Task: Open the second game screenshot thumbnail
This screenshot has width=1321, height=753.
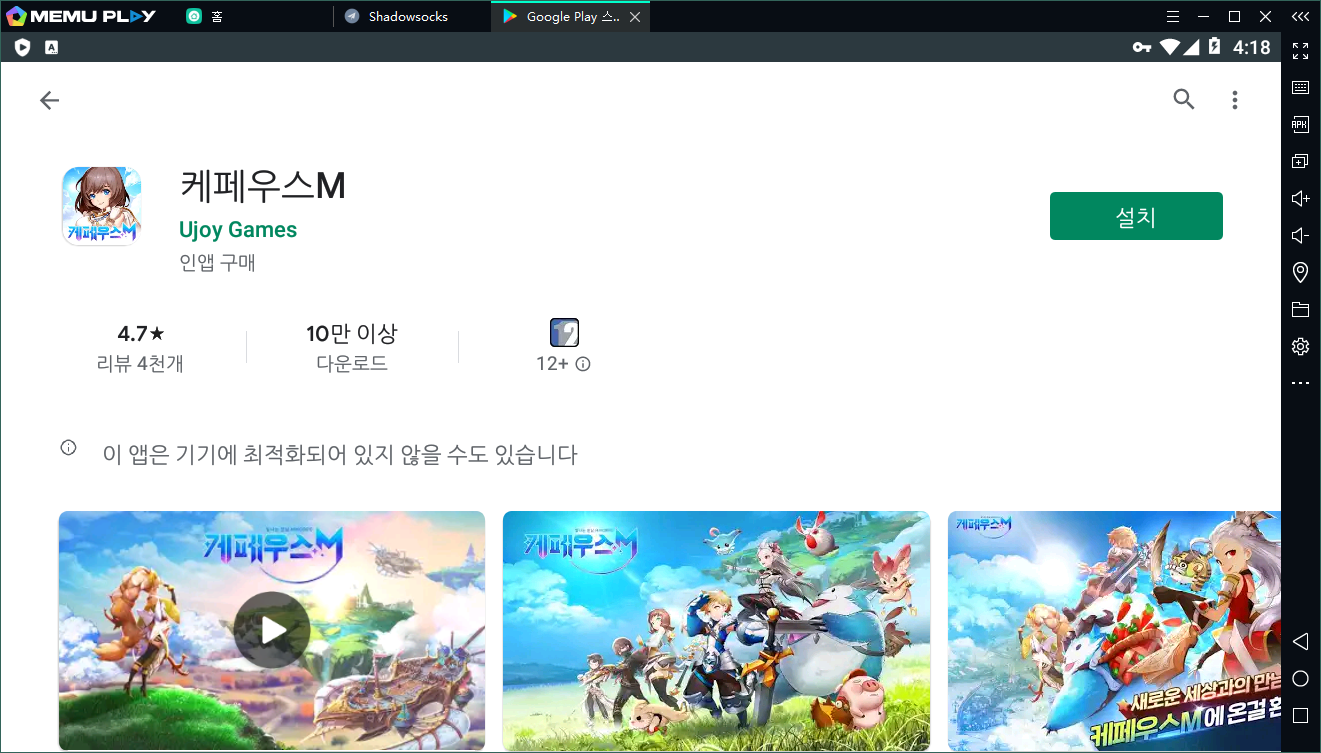Action: [x=716, y=630]
